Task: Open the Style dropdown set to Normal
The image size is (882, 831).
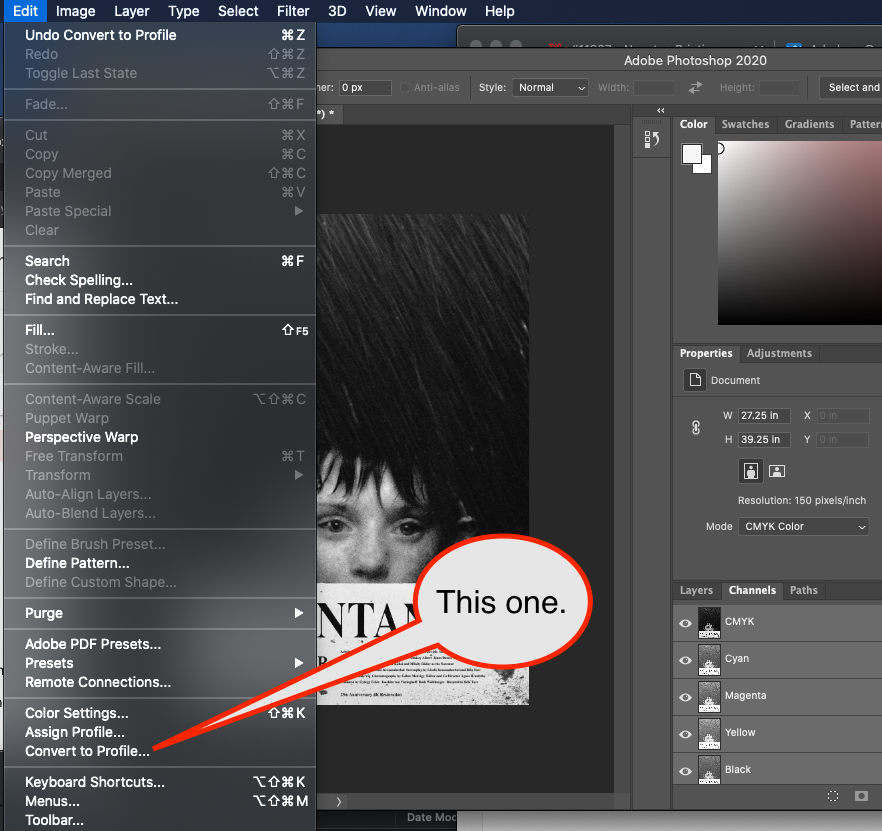Action: pyautogui.click(x=551, y=88)
